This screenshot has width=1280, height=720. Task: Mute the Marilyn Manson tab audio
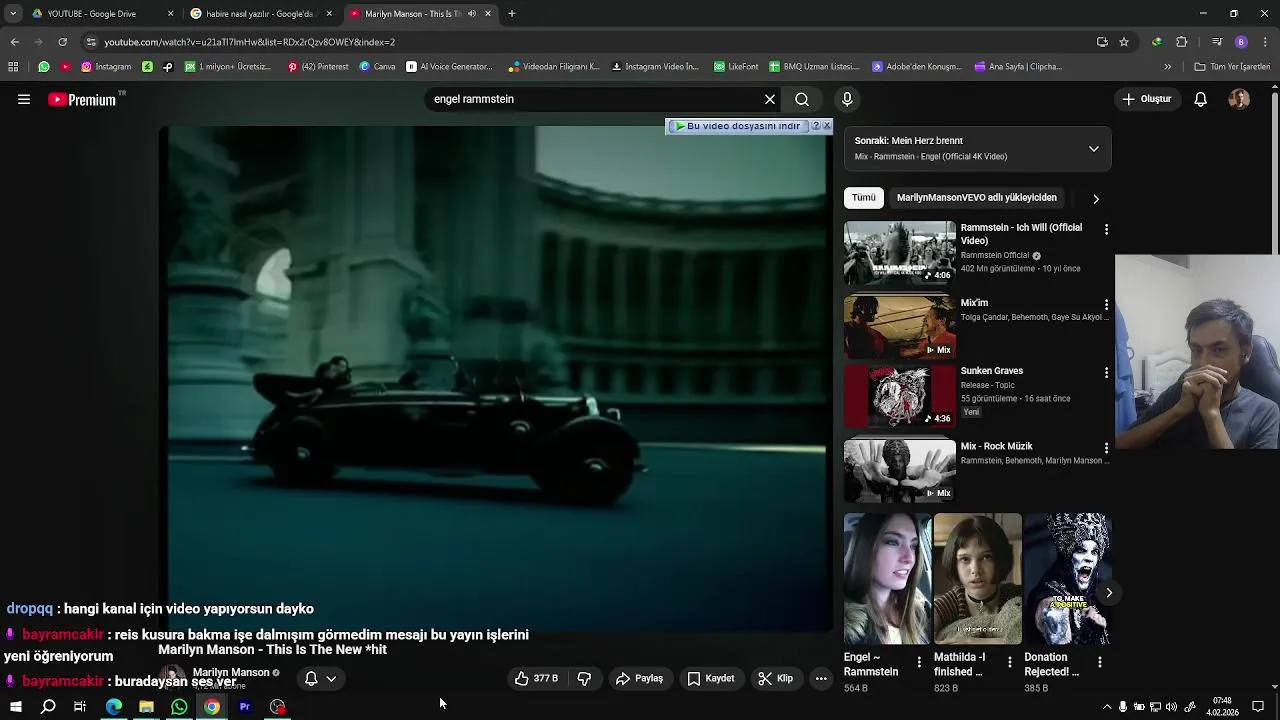[472, 14]
